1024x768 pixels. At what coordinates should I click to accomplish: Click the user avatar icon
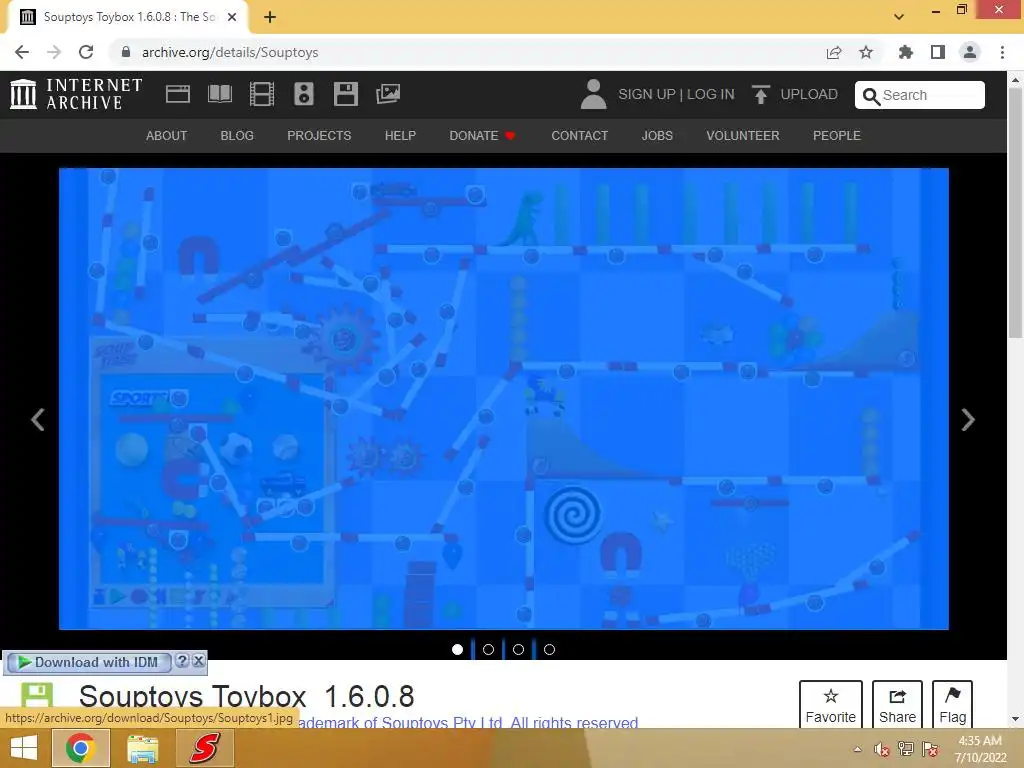tap(593, 94)
